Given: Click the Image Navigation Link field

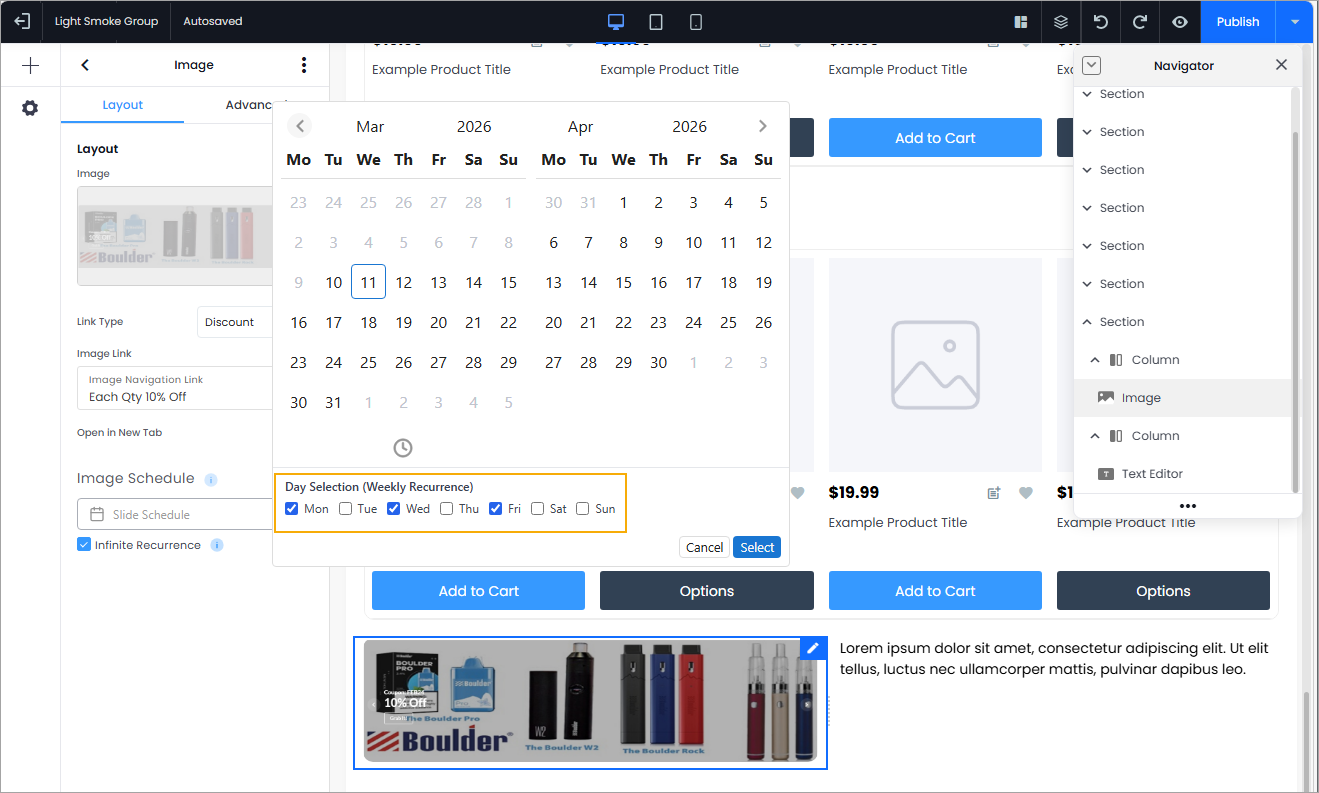Looking at the screenshot, I should click(175, 388).
